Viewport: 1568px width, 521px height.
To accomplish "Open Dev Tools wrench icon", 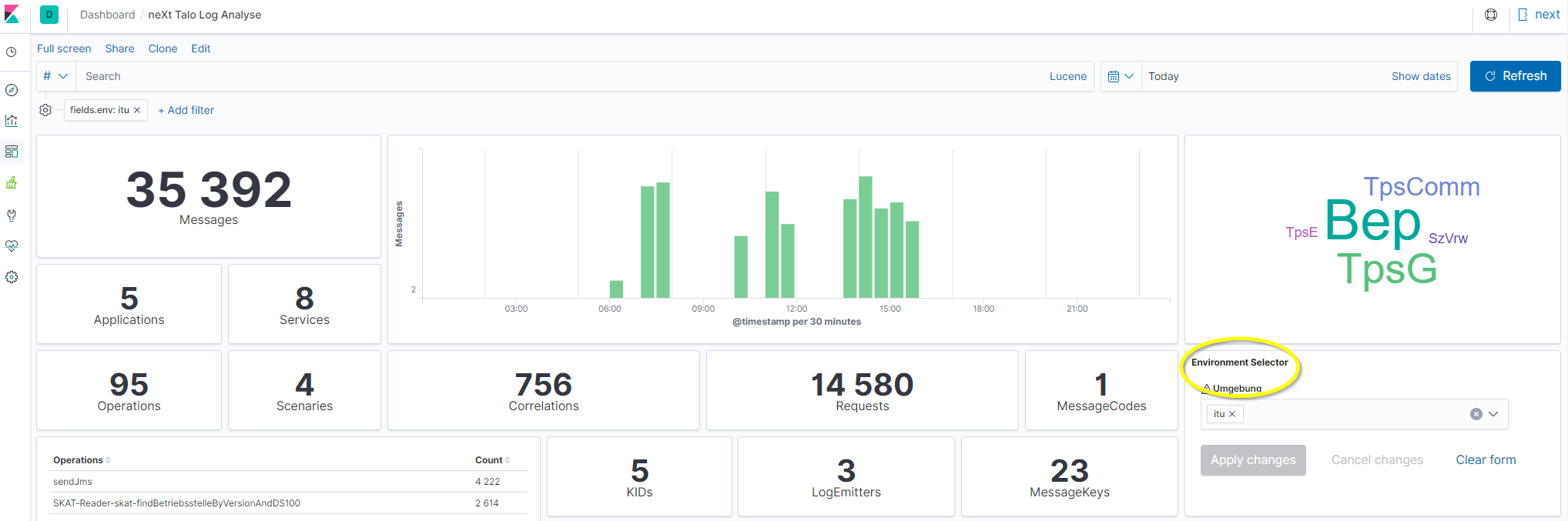I will (12, 215).
